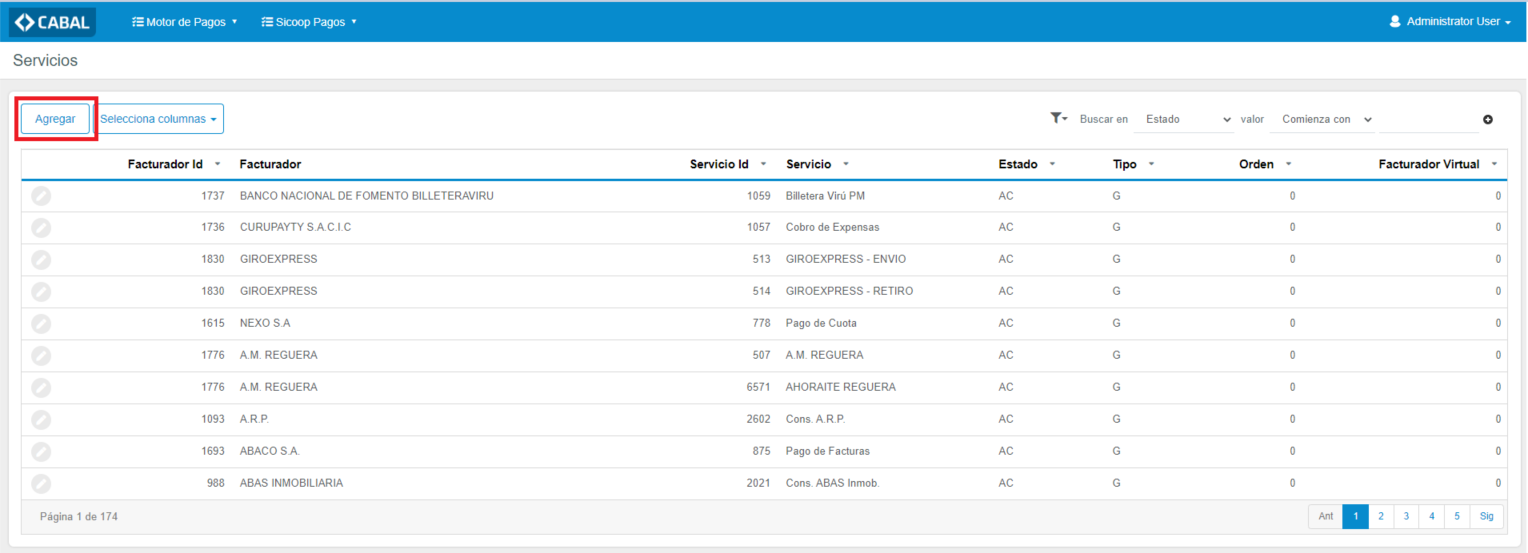Go to page 2
Image resolution: width=1528 pixels, height=553 pixels.
(x=1380, y=516)
